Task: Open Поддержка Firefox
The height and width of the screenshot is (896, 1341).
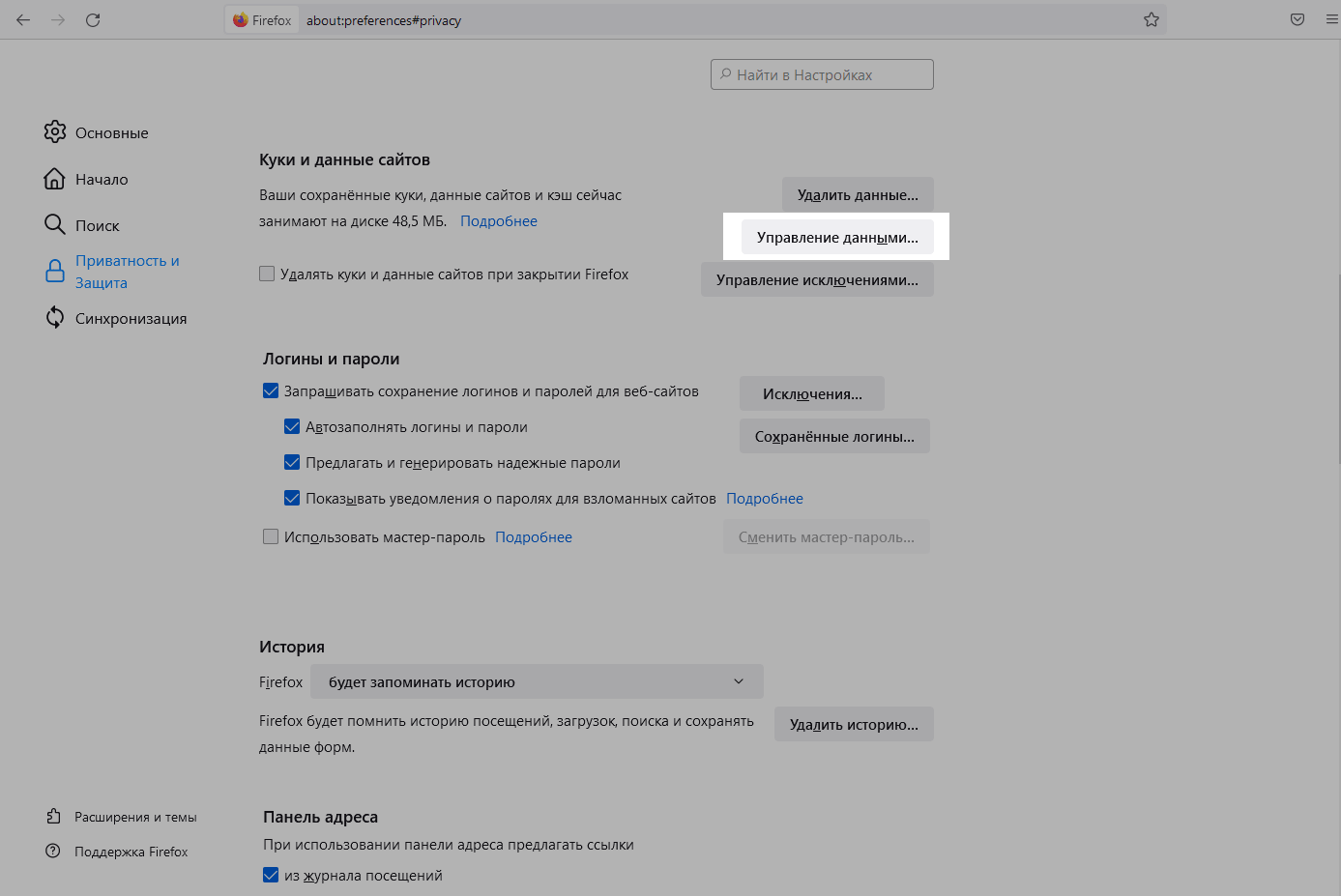Action: point(131,852)
